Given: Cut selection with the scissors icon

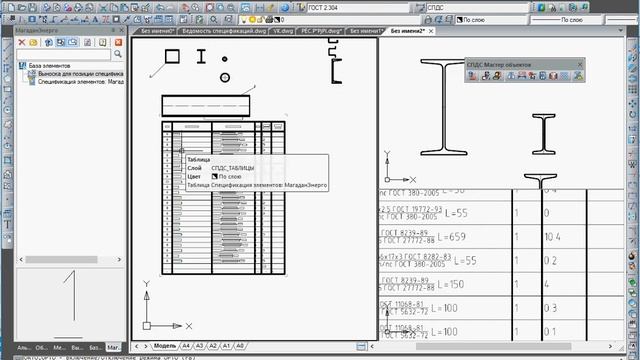Looking at the screenshot, I should pos(103,7).
